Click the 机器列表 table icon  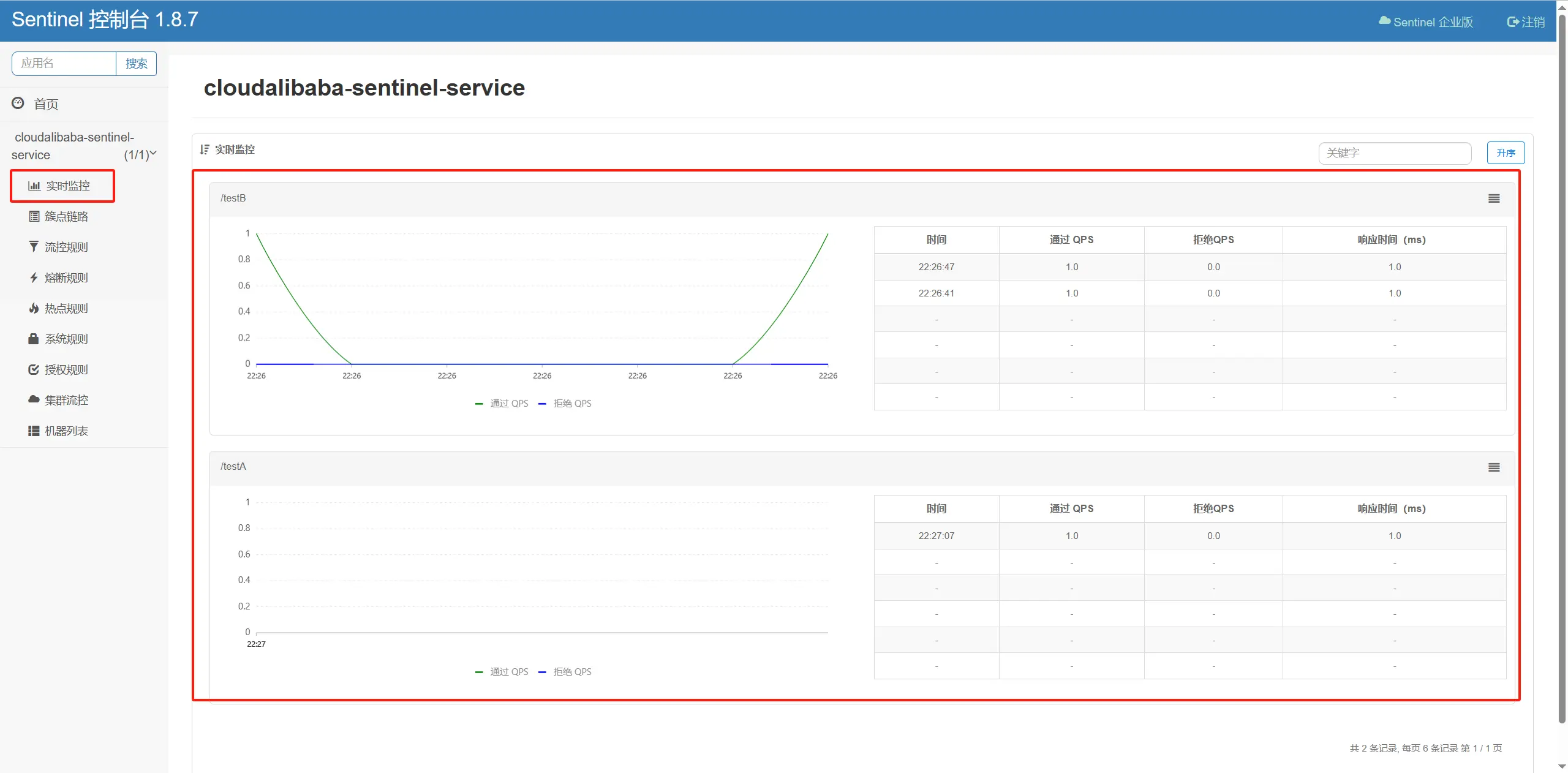(34, 431)
